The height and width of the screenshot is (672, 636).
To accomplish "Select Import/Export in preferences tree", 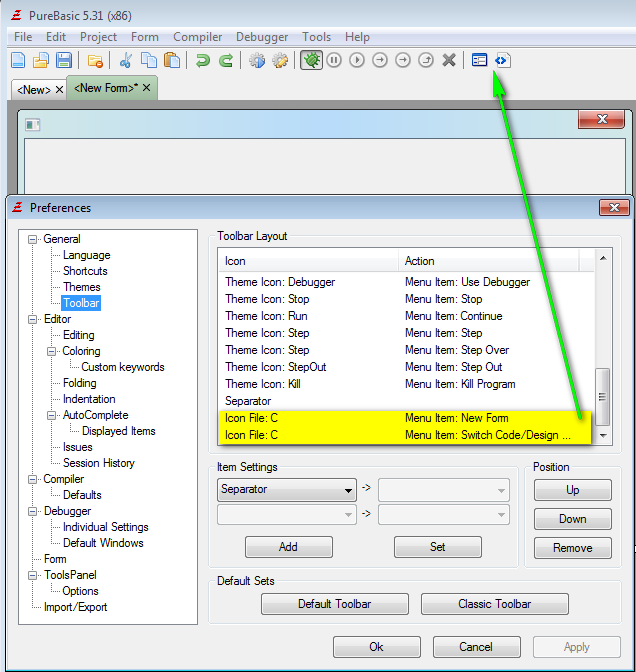I will click(x=75, y=607).
